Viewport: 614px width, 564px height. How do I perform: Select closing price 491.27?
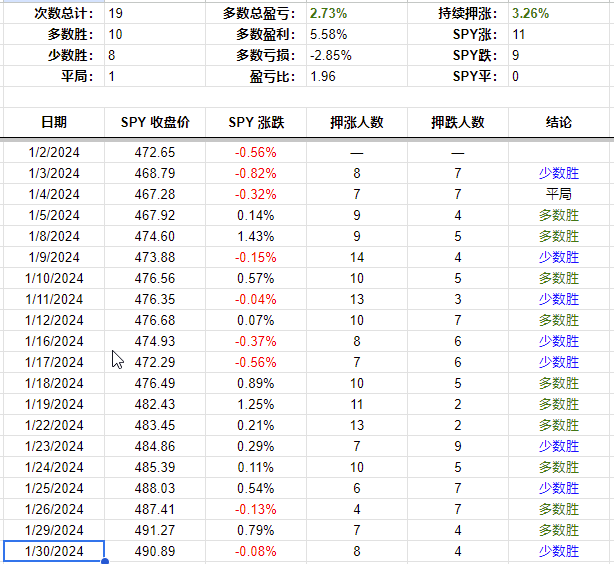(155, 530)
